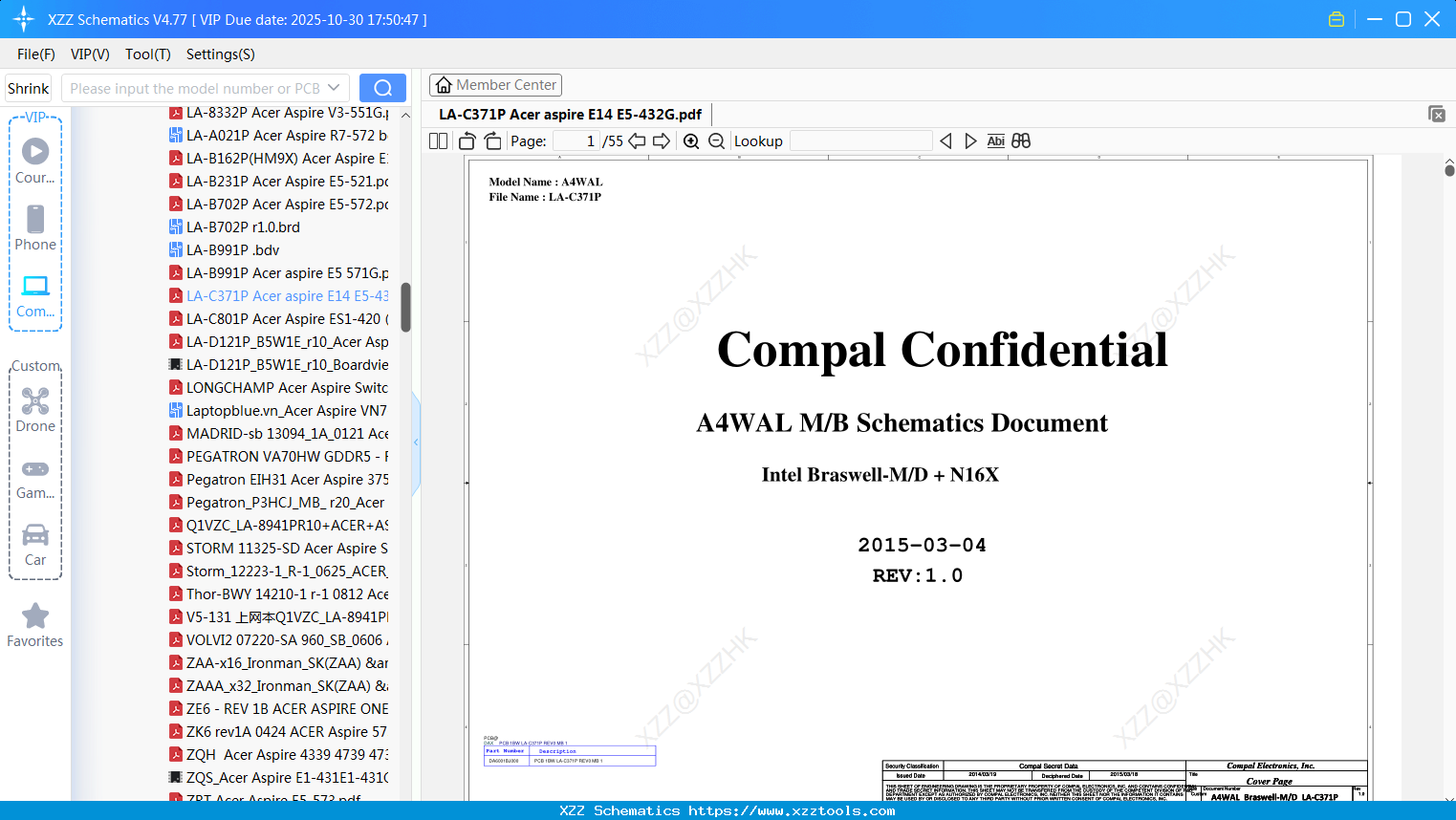The width and height of the screenshot is (1456, 820).
Task: Open LA-8332P Acer Aspire V3-551G file
Action: [x=278, y=113]
